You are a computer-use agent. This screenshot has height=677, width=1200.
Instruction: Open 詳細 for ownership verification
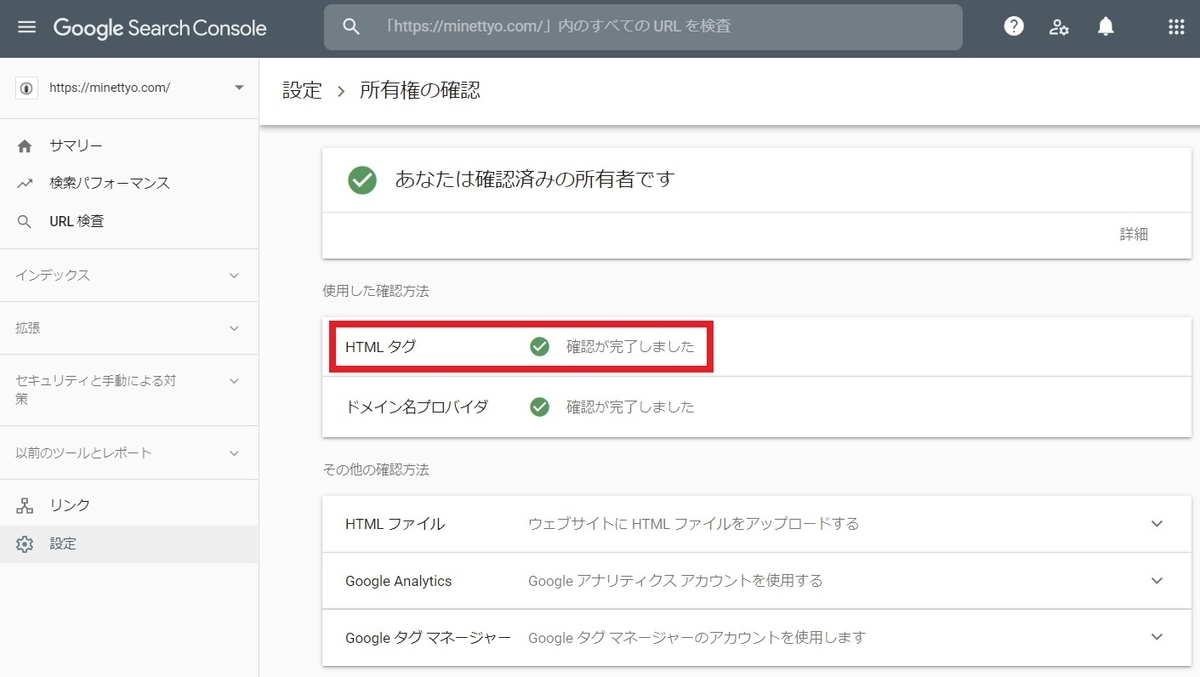(1134, 234)
